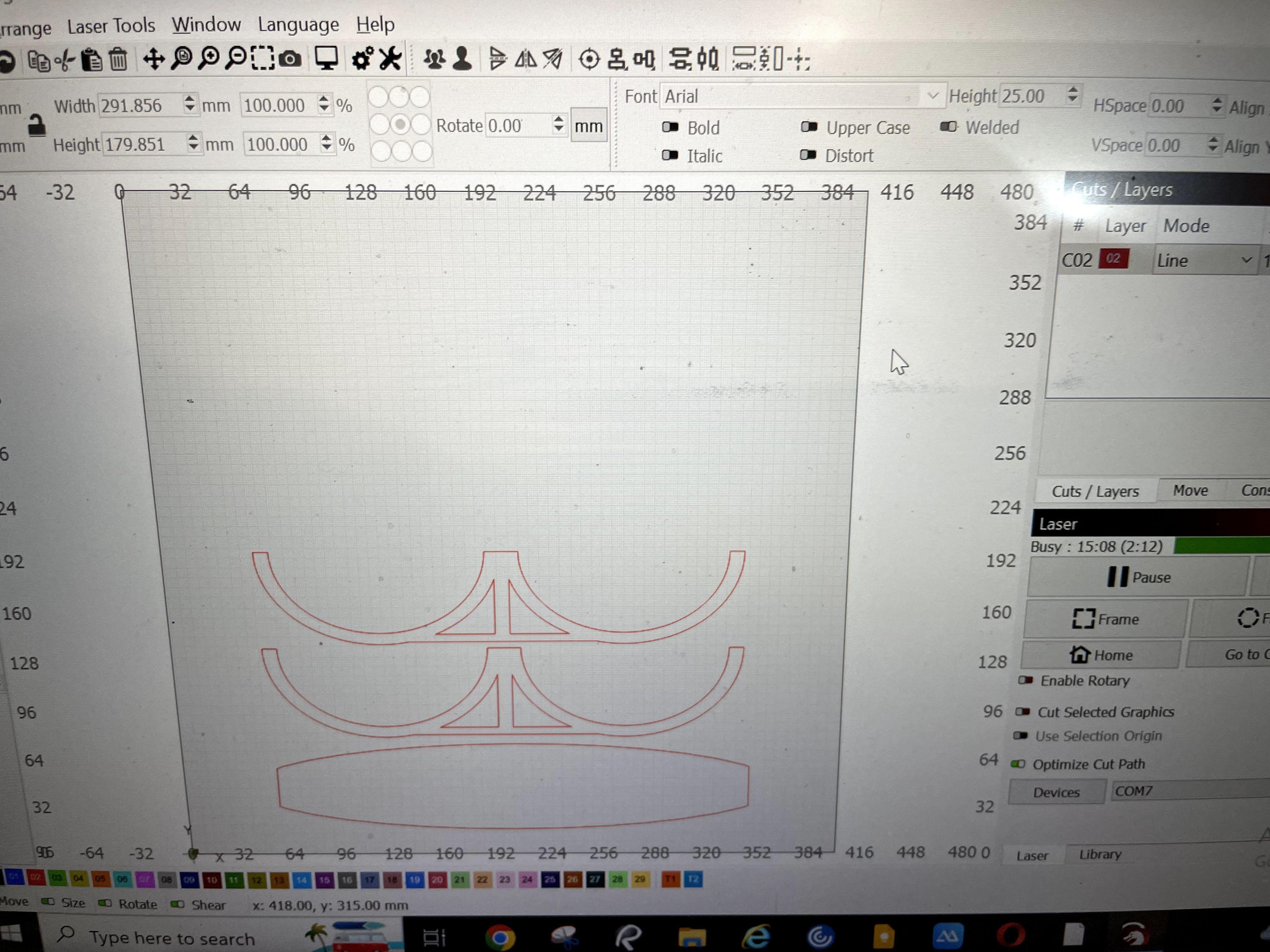Screen dimensions: 1270x952
Task: Open Device Settings wrench-screwdriver icon
Action: click(x=390, y=59)
